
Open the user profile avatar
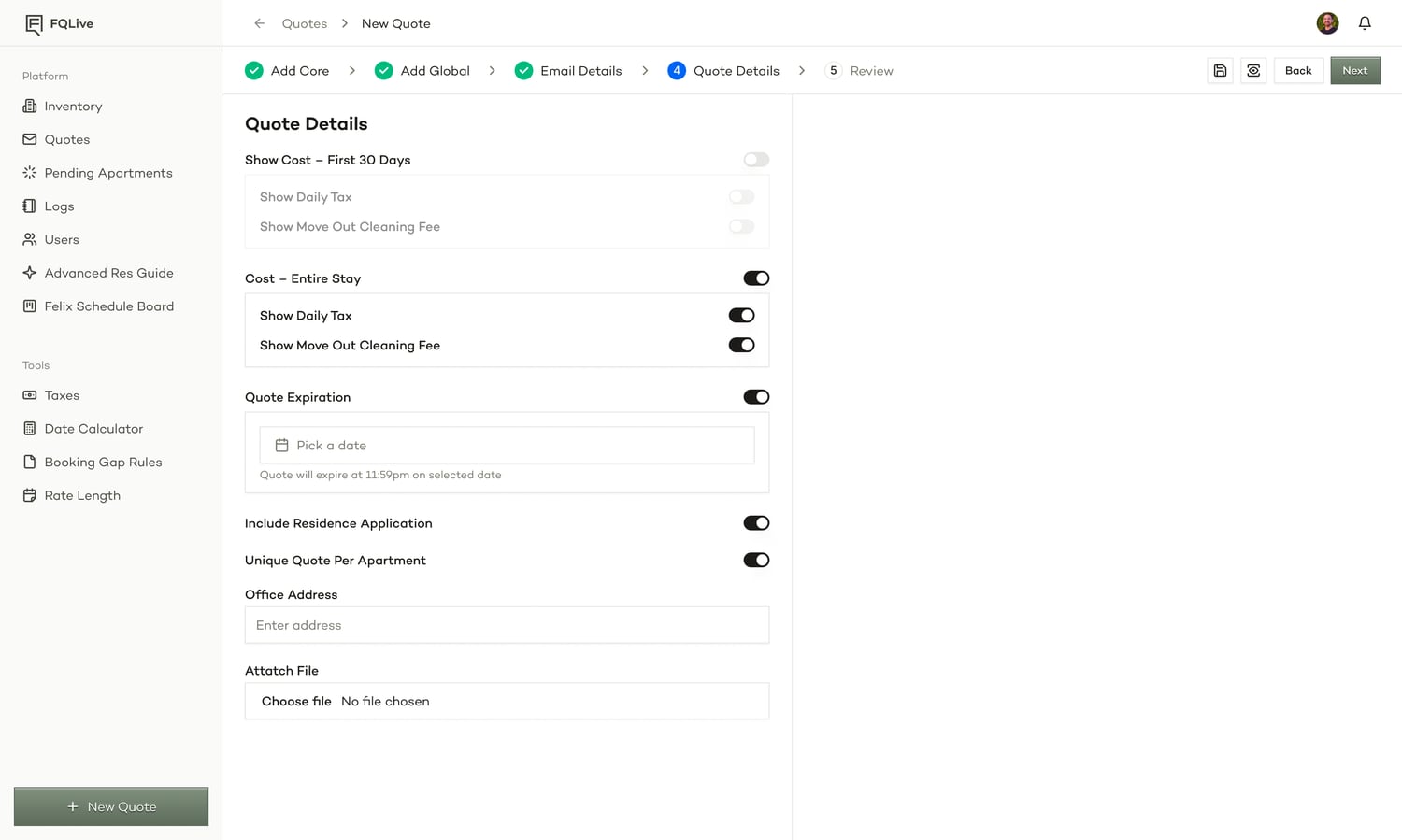click(1327, 23)
